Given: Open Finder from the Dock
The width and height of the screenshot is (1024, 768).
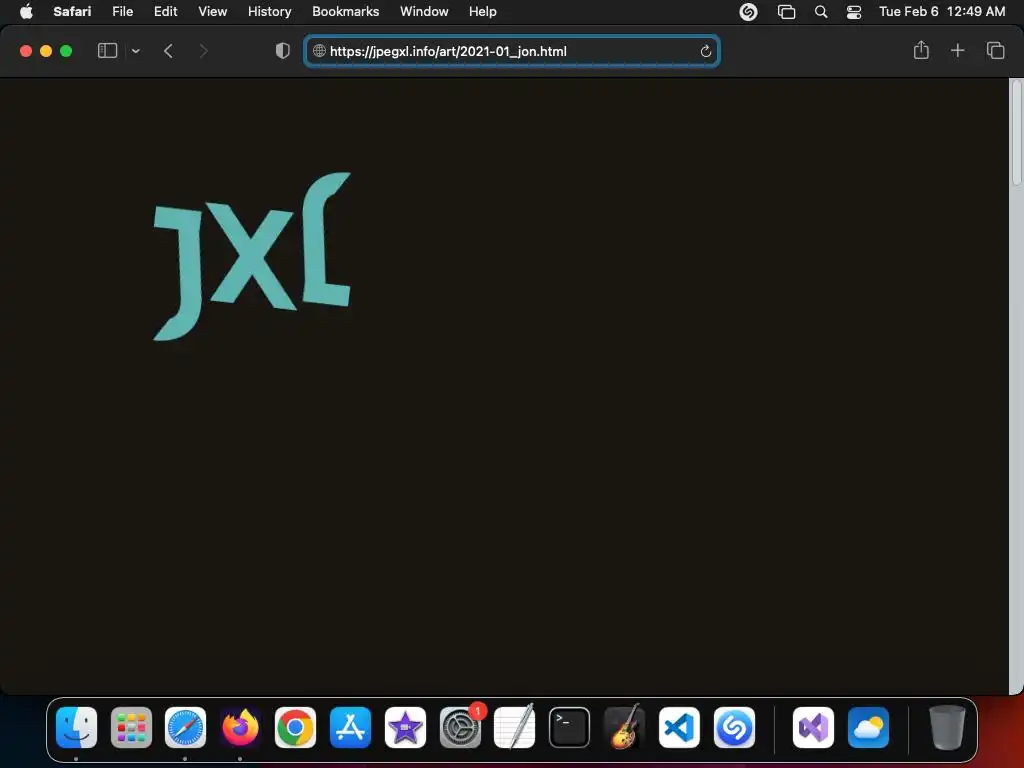Looking at the screenshot, I should 76,727.
